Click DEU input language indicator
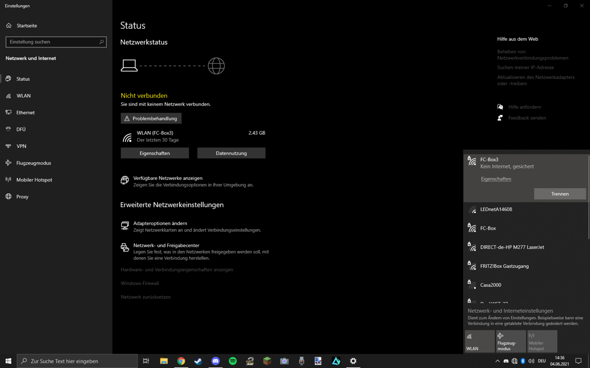The width and height of the screenshot is (590, 368). 542,361
